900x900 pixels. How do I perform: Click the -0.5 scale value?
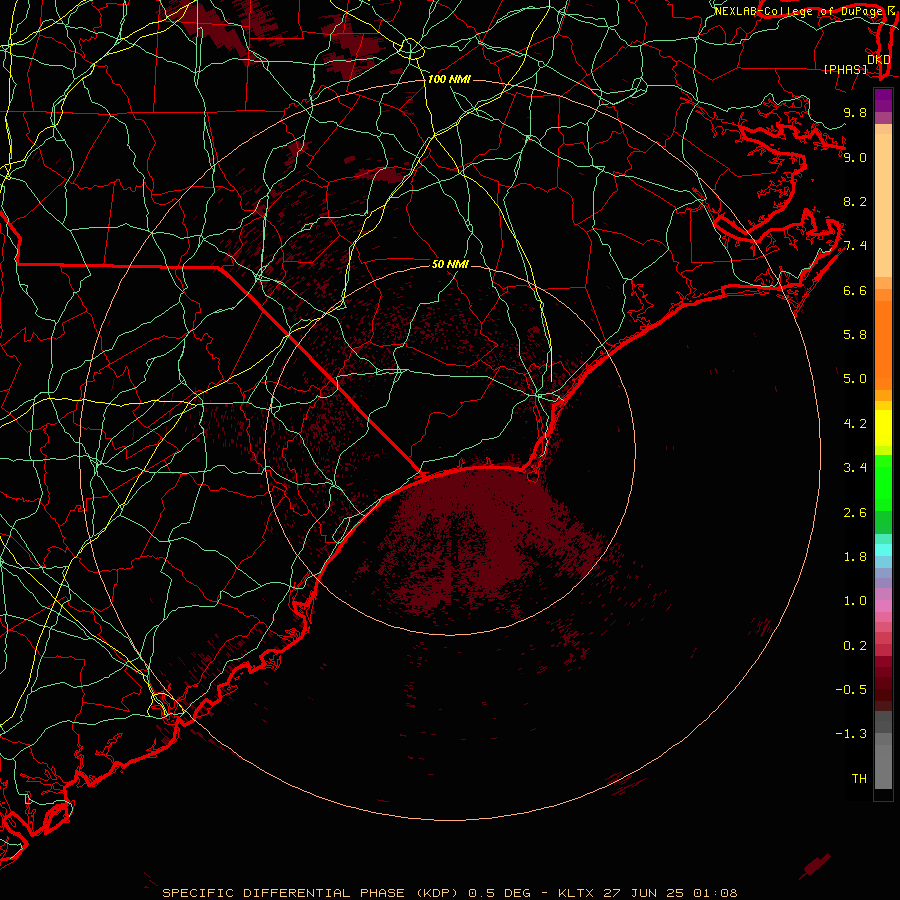tap(851, 689)
